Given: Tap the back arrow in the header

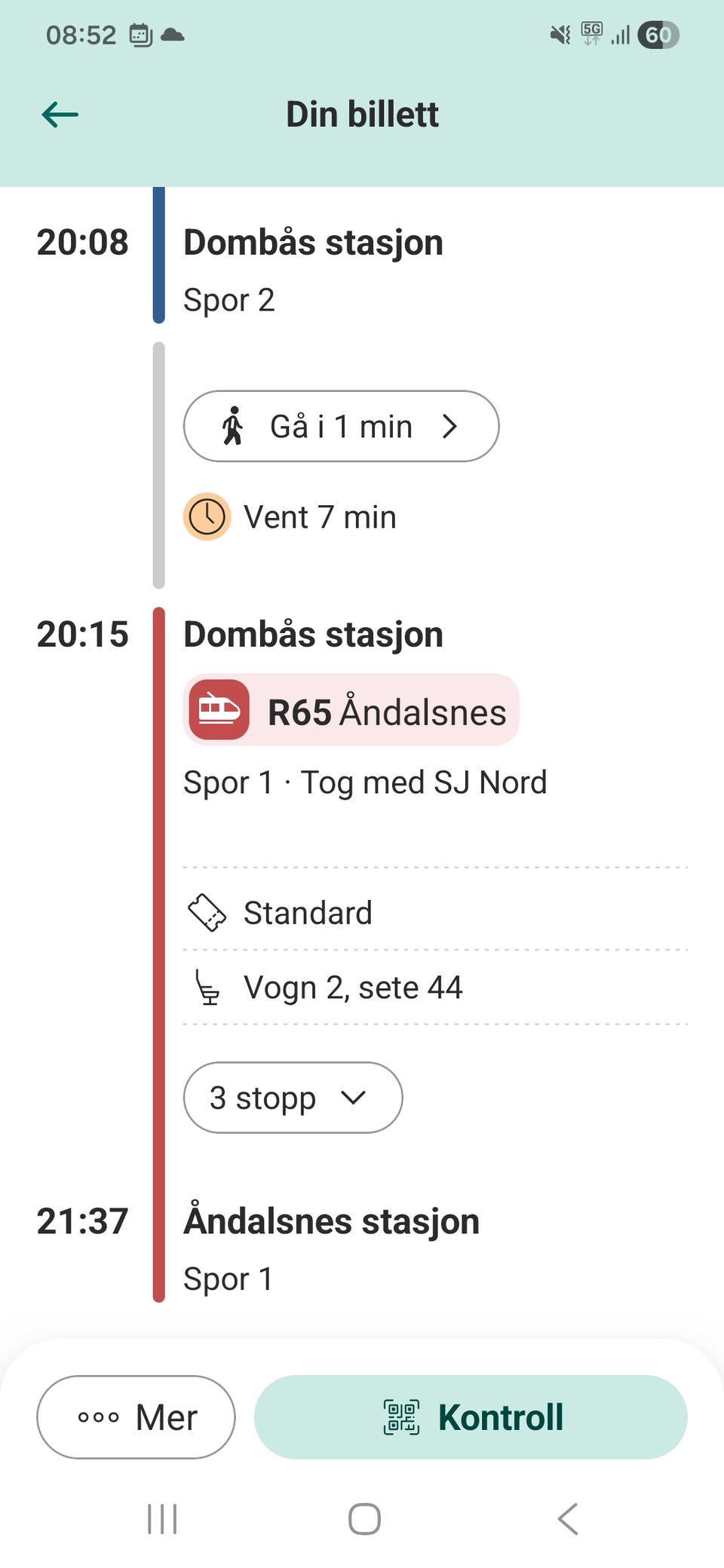Looking at the screenshot, I should 60,115.
